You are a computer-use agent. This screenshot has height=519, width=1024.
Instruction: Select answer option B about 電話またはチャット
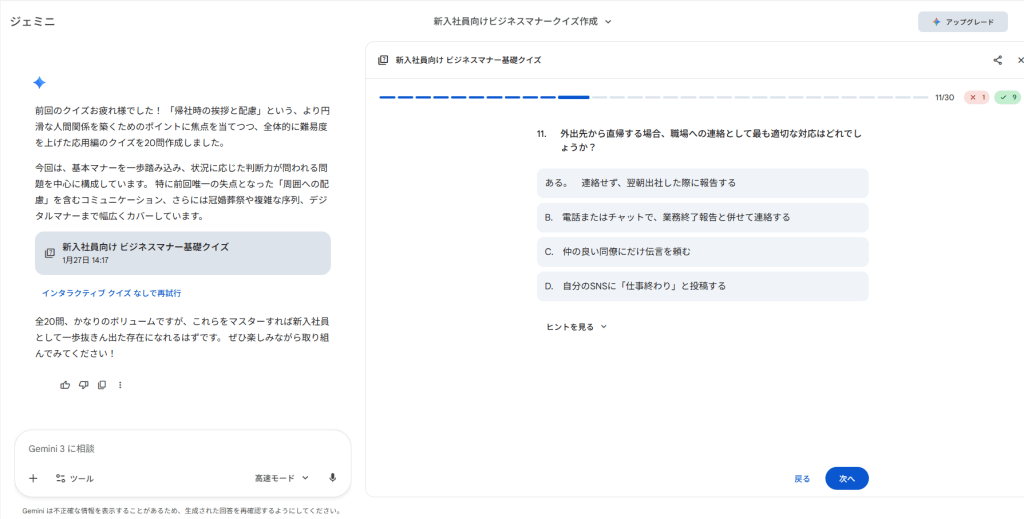tap(702, 217)
